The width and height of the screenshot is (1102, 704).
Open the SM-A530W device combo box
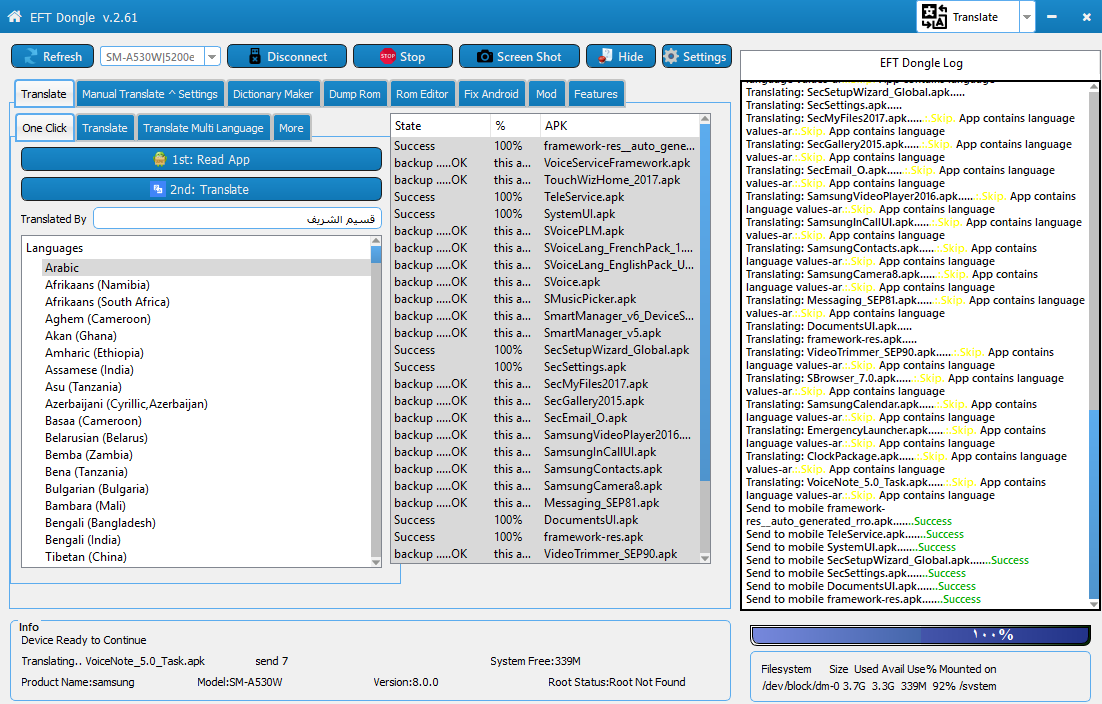click(x=160, y=56)
